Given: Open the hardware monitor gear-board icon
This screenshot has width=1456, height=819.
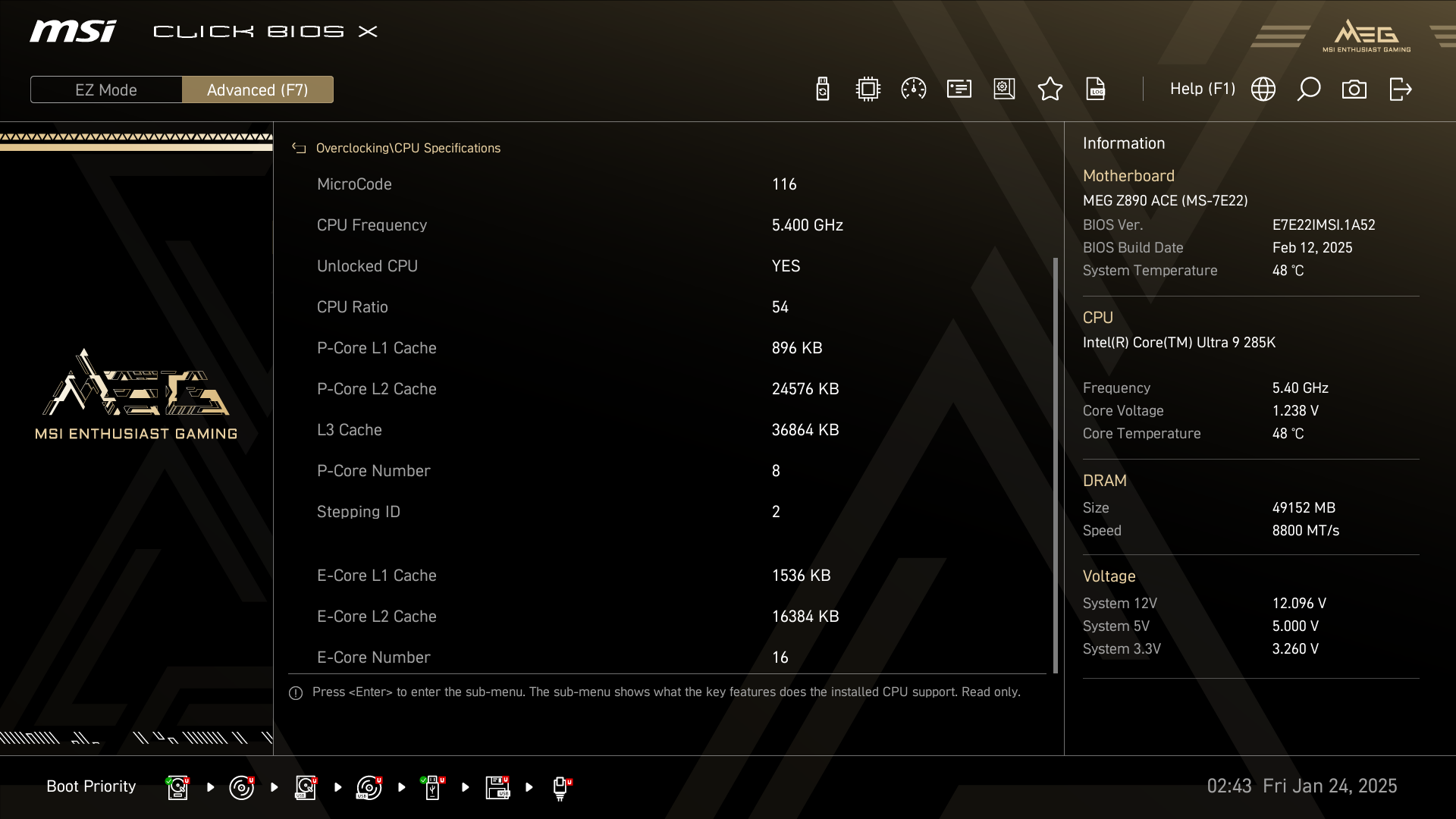Looking at the screenshot, I should 1004,89.
